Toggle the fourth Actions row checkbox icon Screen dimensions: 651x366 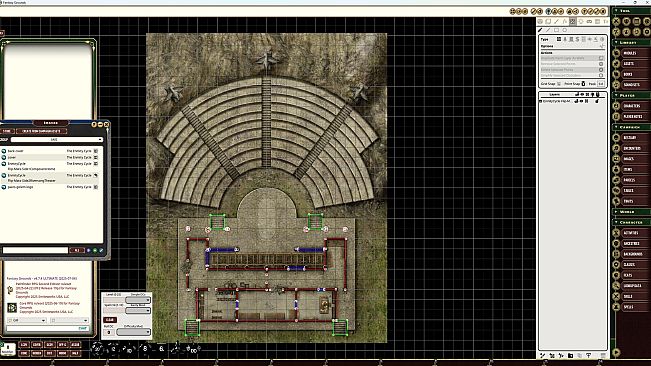click(x=601, y=75)
